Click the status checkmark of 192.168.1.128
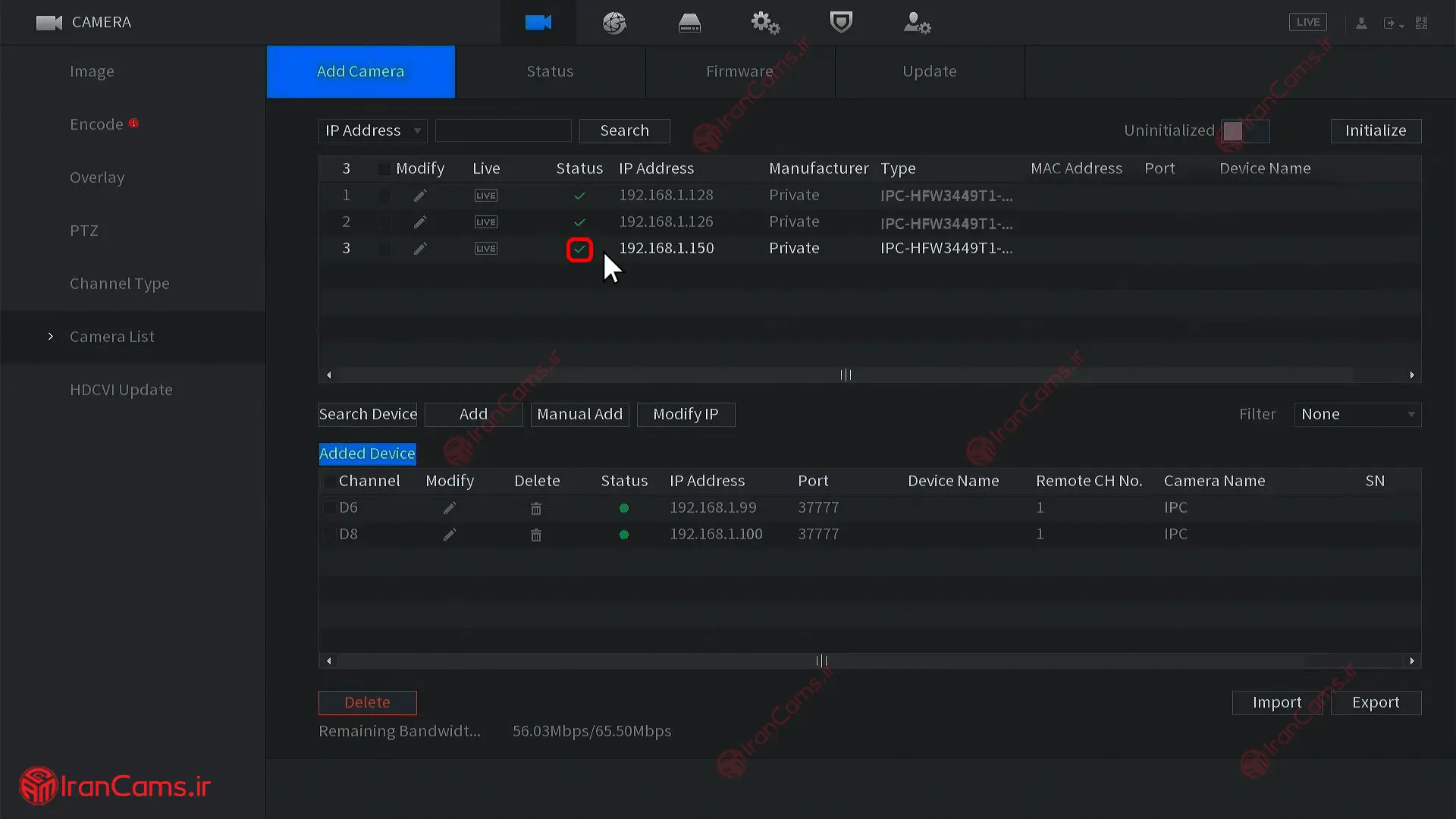 tap(579, 196)
